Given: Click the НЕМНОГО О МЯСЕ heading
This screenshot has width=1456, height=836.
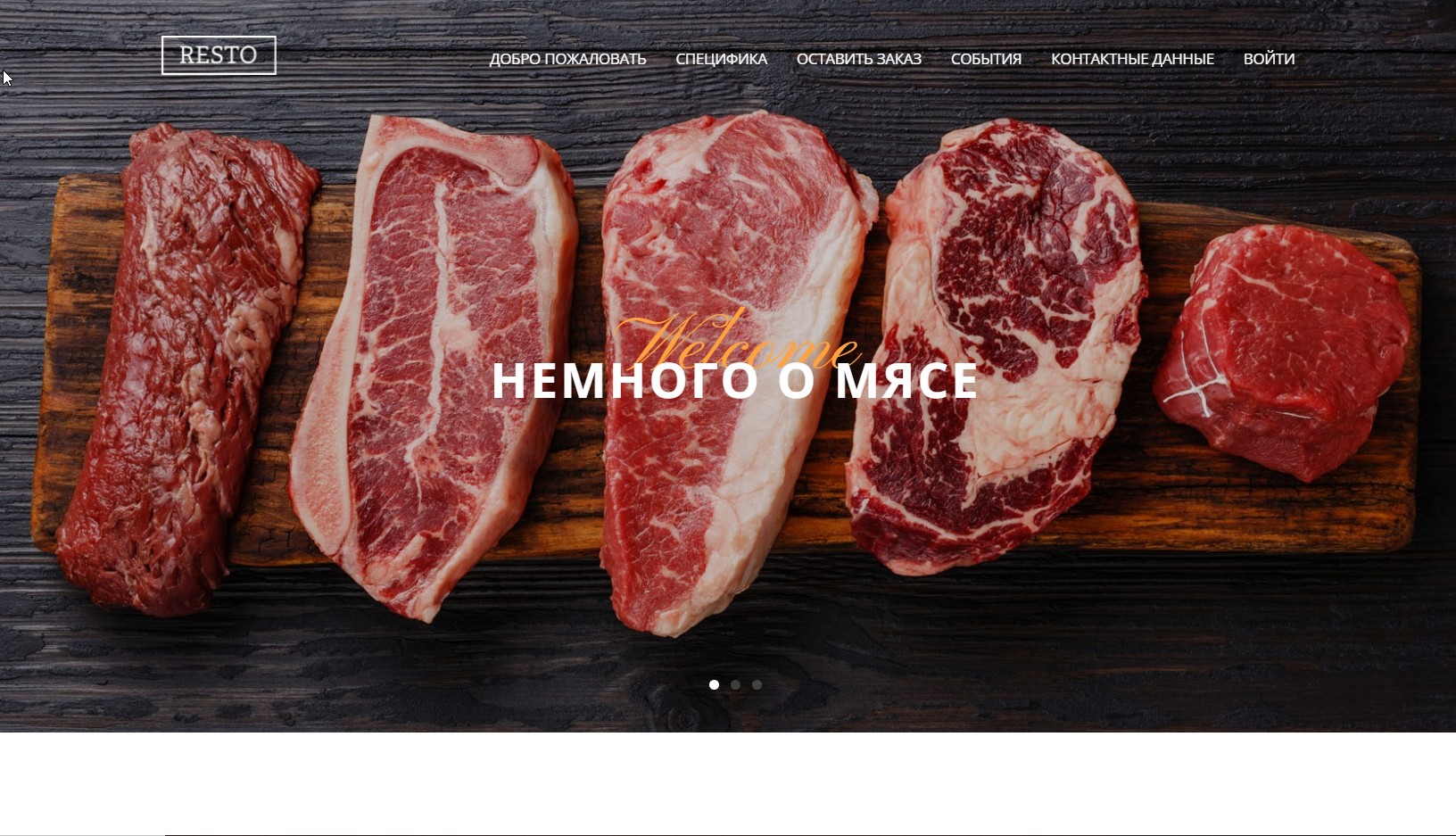Looking at the screenshot, I should coord(735,381).
